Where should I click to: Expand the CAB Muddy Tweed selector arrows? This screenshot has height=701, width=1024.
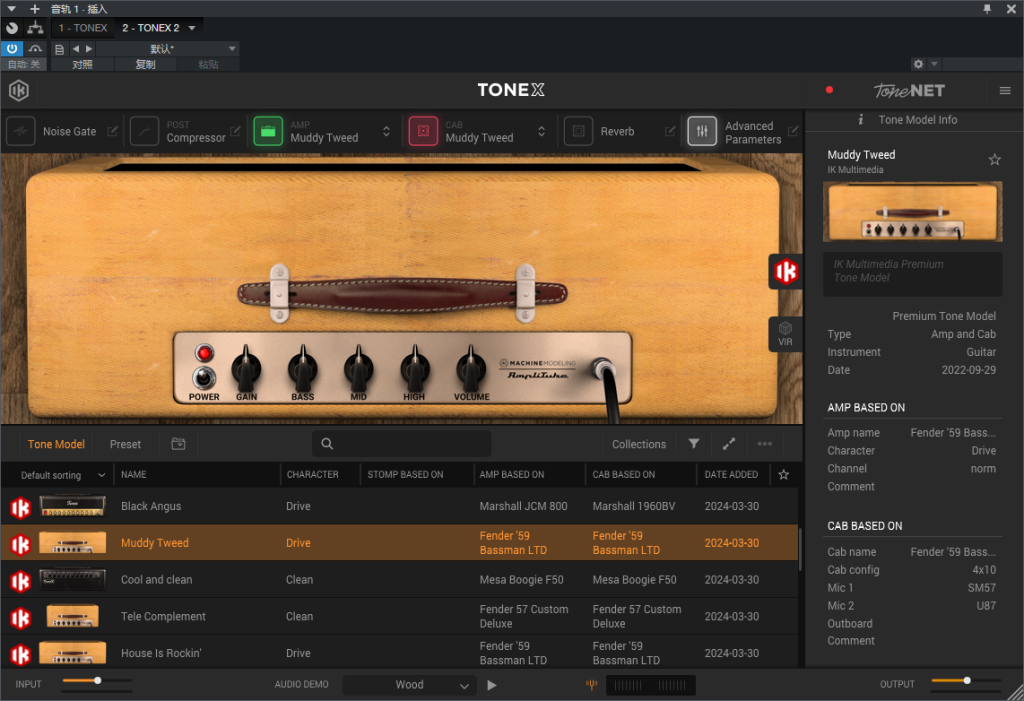[541, 131]
